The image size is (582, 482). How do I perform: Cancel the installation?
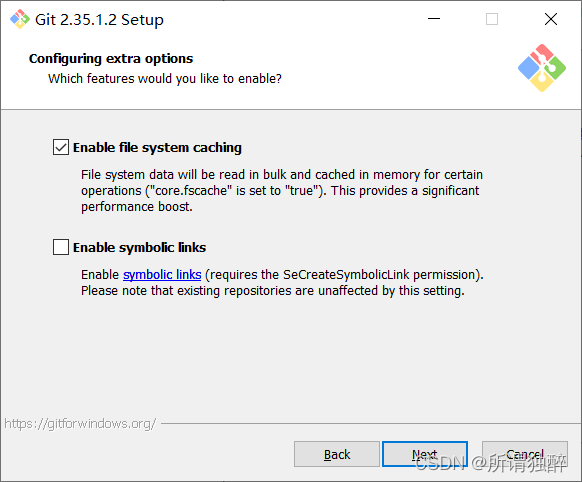pos(525,454)
